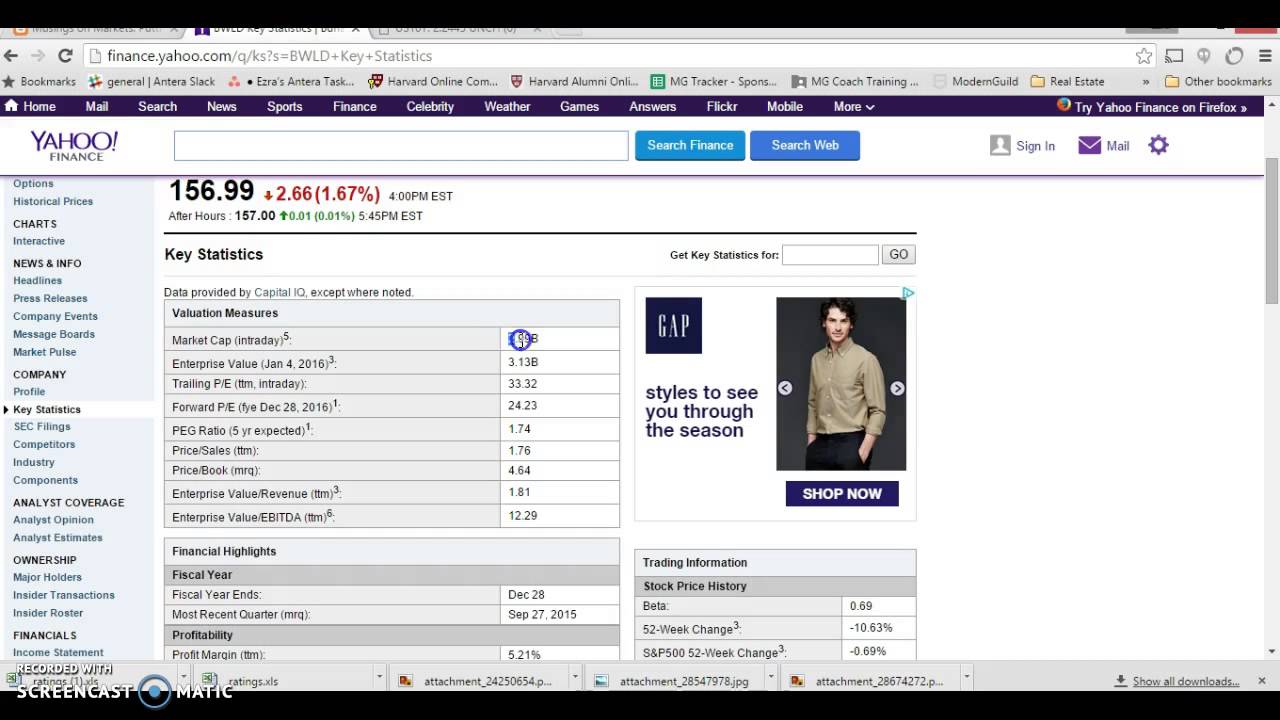Open the MG Tracker bookmark
Viewport: 1280px width, 720px height.
tap(714, 82)
